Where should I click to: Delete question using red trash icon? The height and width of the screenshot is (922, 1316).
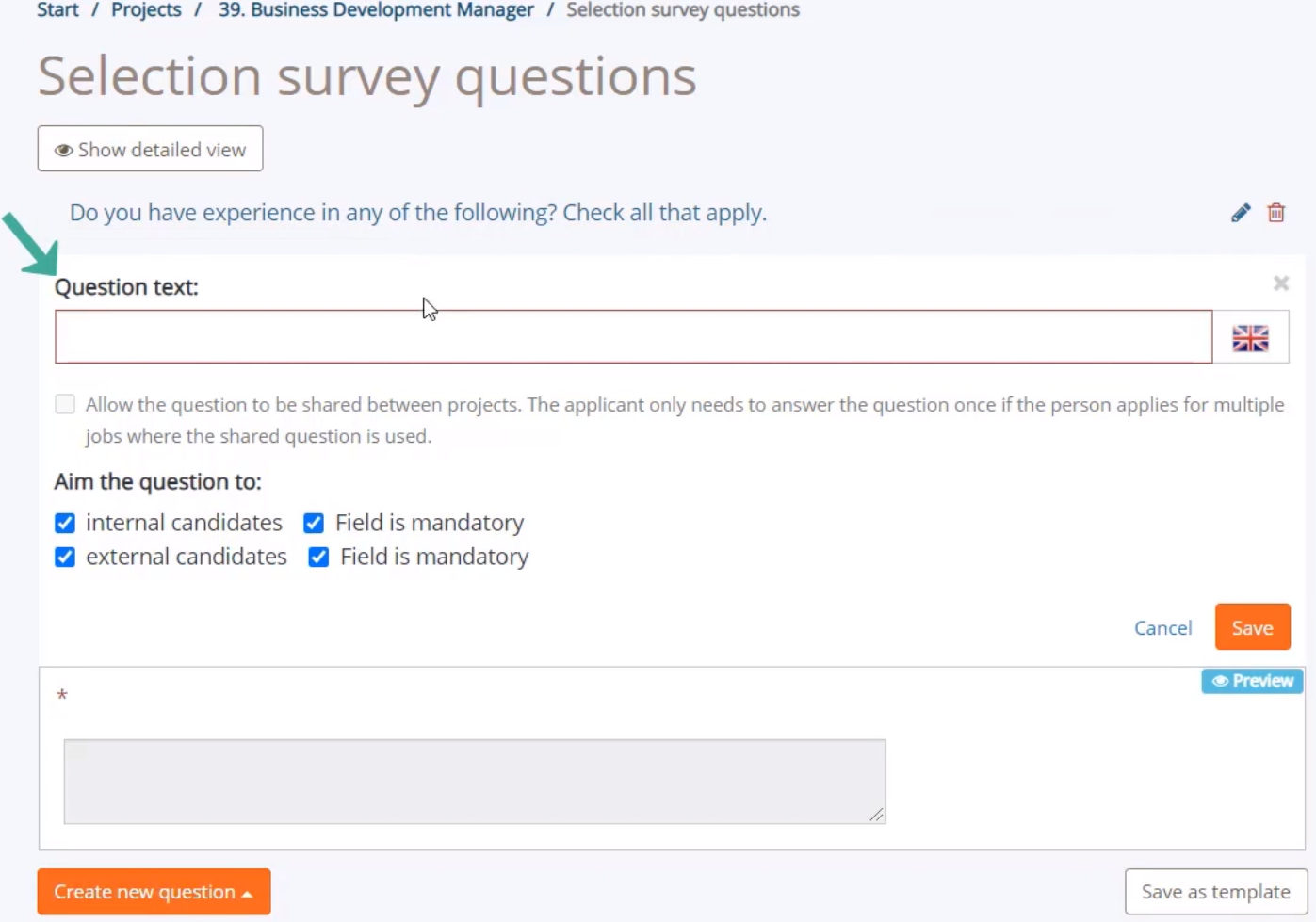1276,213
